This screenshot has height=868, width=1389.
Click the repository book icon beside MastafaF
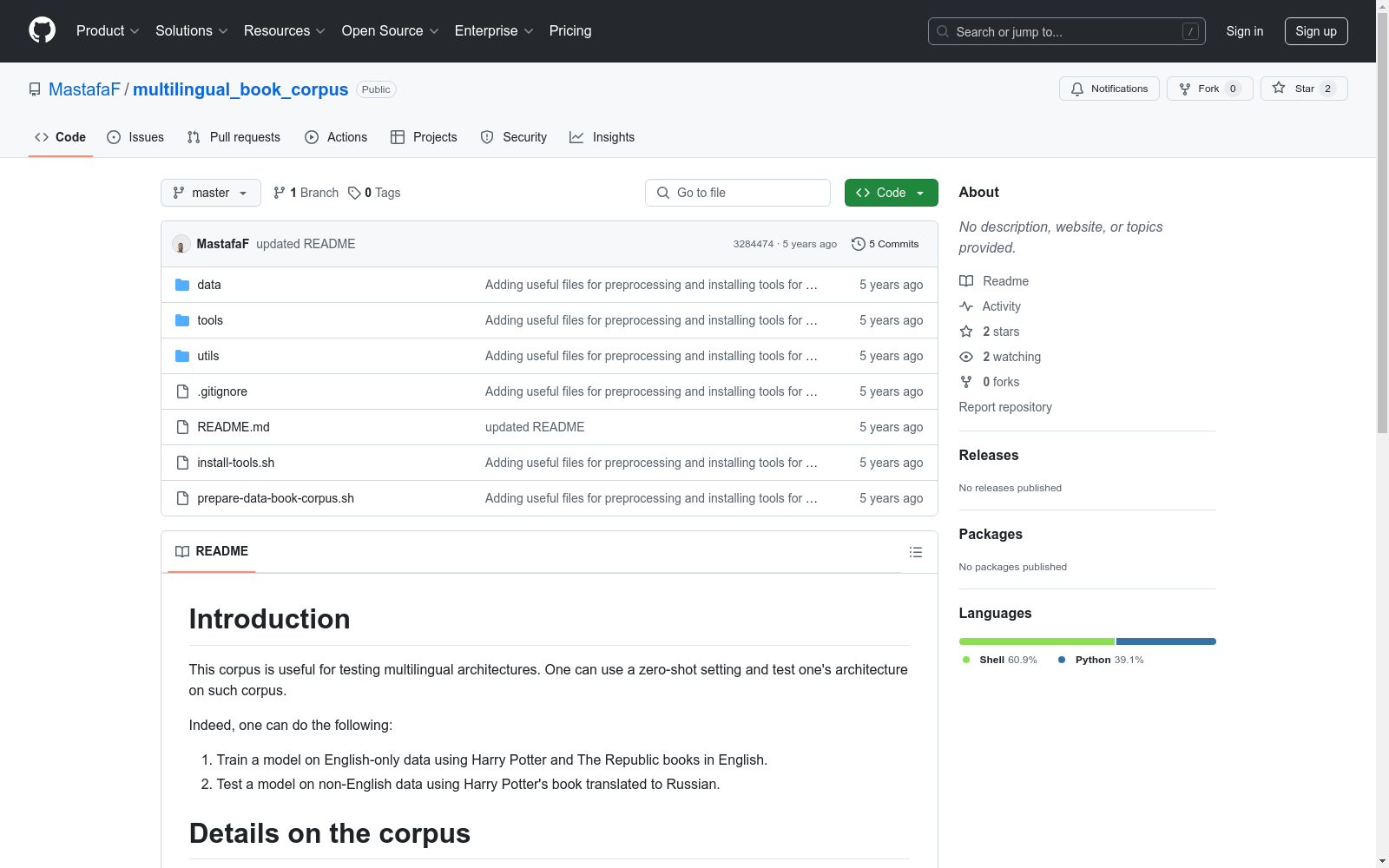click(35, 89)
